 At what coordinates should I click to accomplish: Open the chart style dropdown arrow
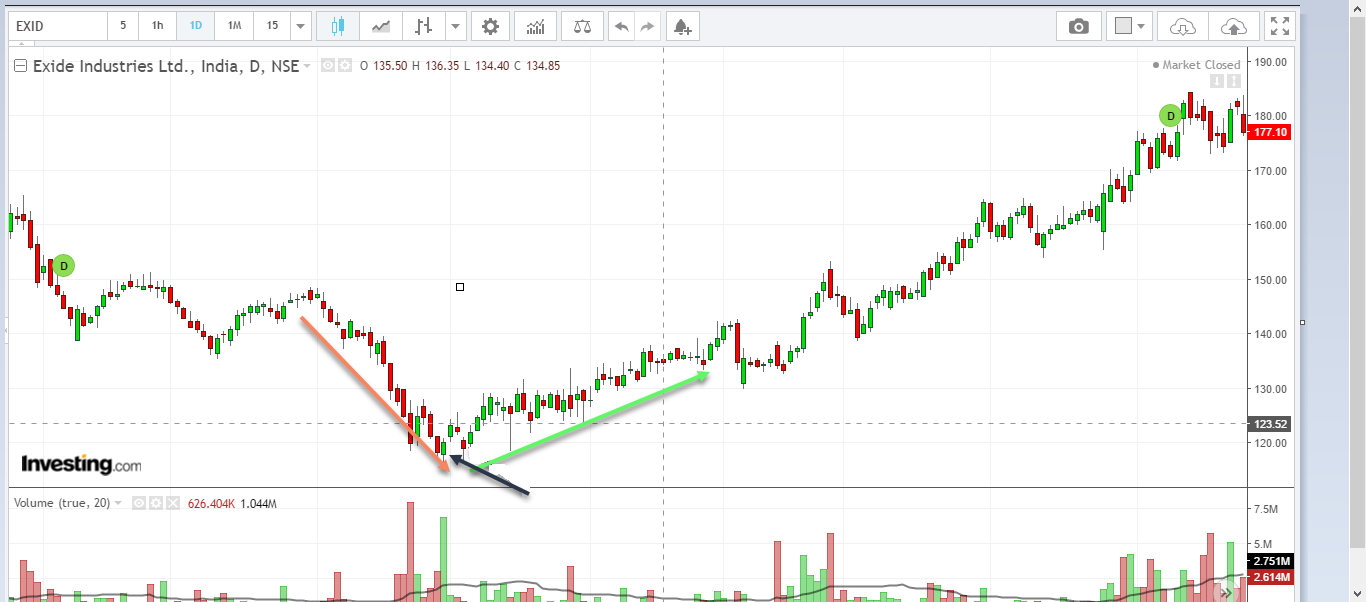pos(455,25)
